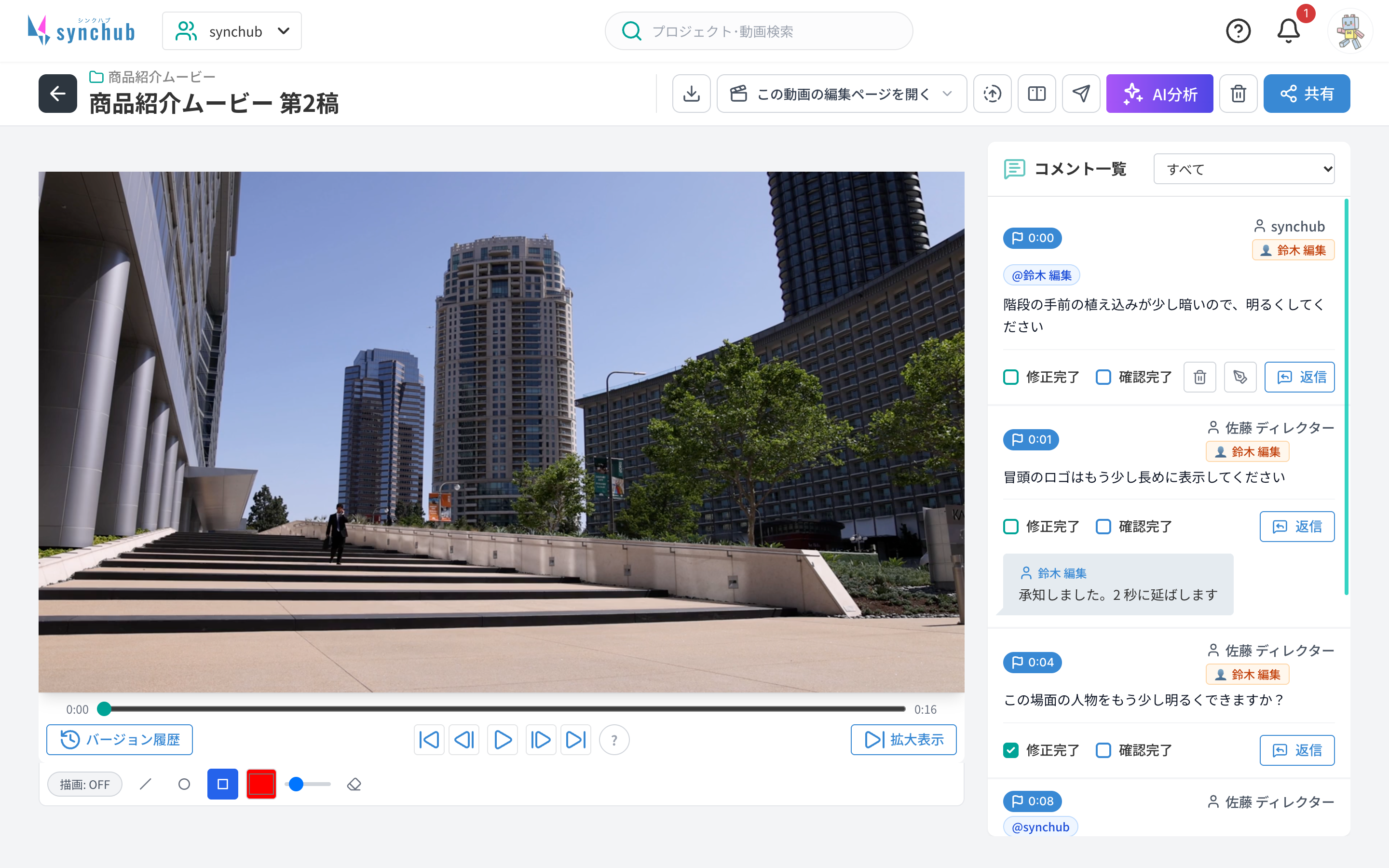Image resolution: width=1389 pixels, height=868 pixels.
Task: Check 確認完了 on the 0:04 comment
Action: (x=1103, y=750)
